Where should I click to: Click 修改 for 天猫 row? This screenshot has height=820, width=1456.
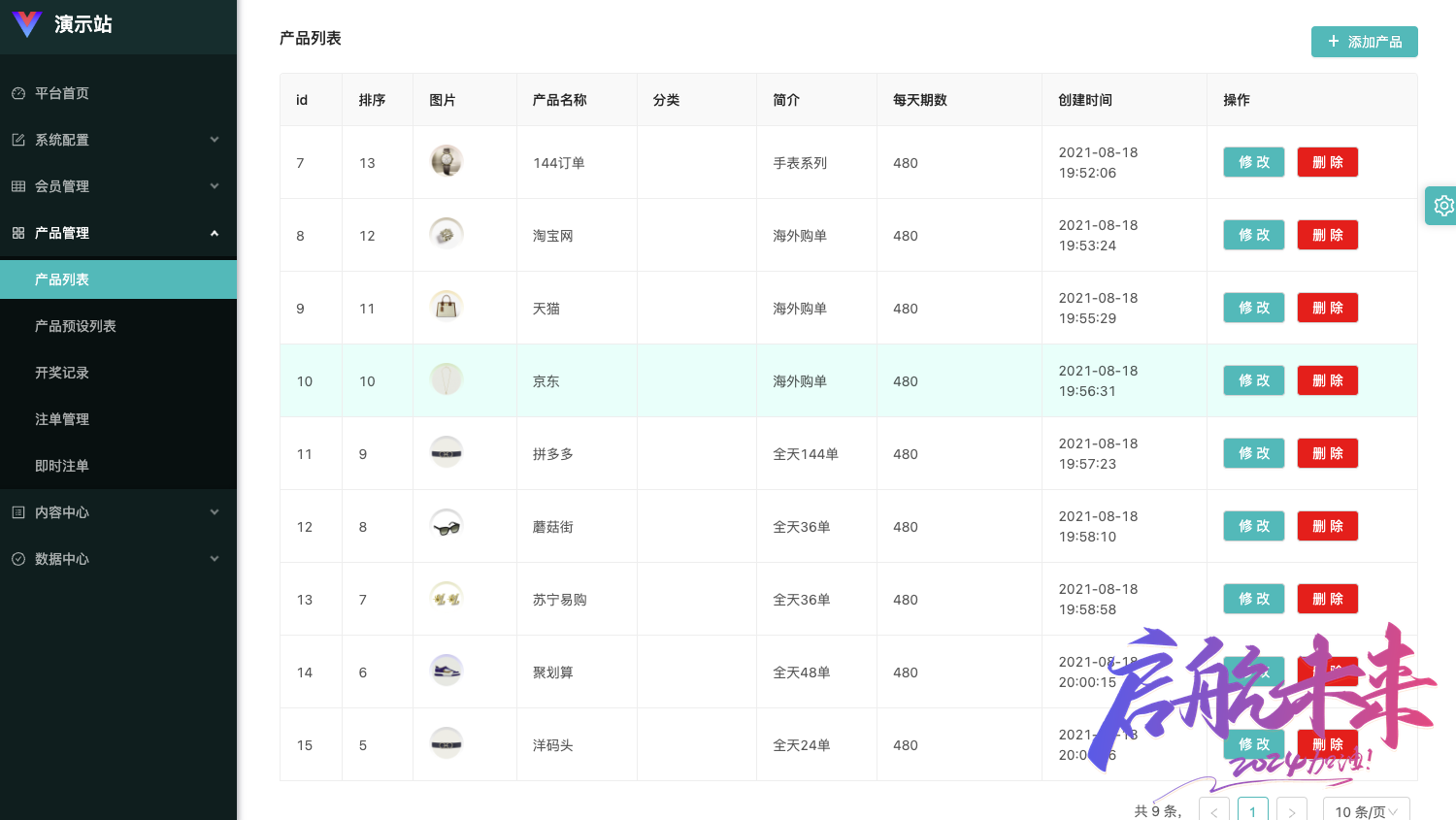tap(1254, 308)
